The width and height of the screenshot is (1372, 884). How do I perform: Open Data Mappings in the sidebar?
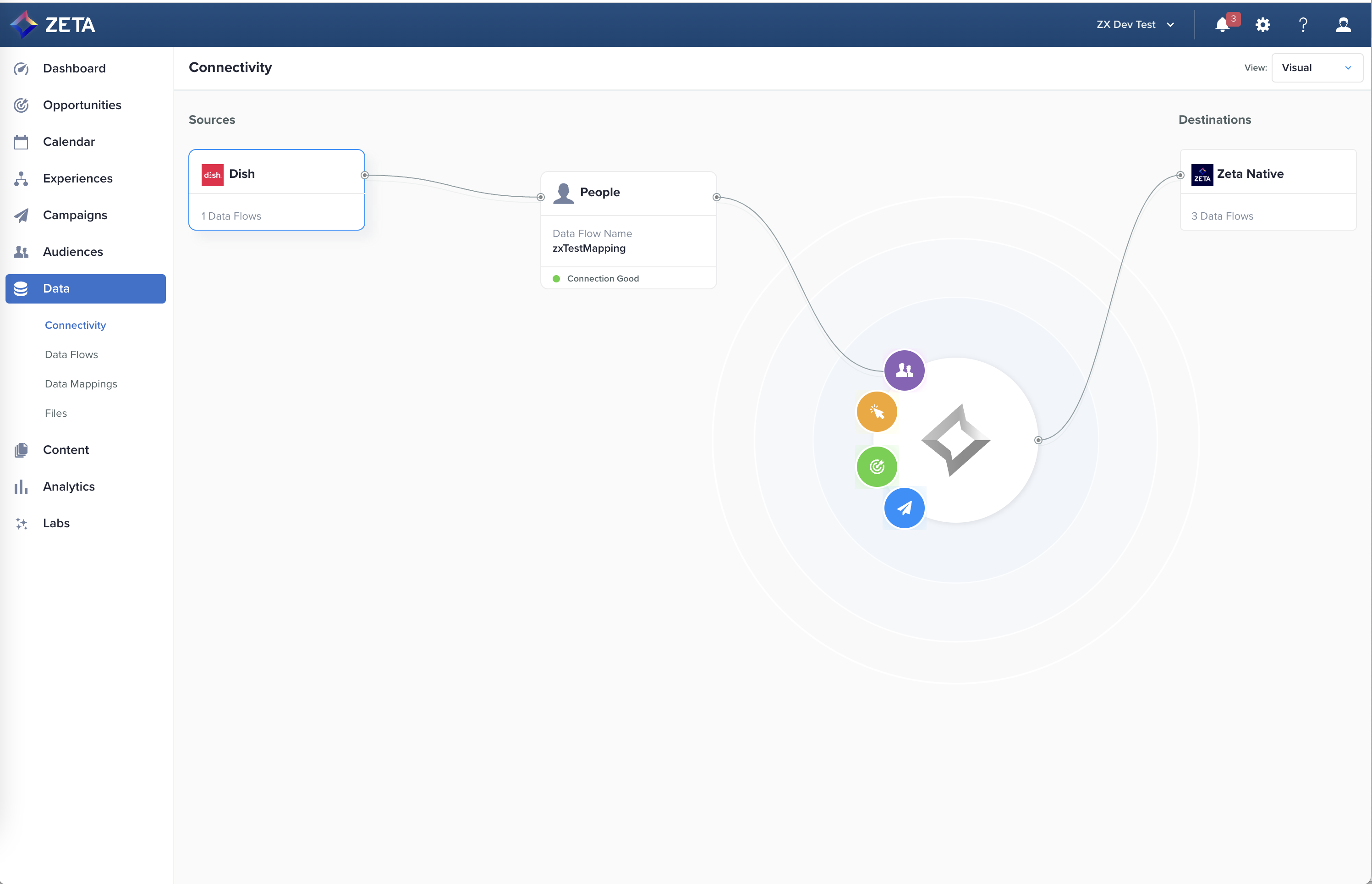(81, 384)
